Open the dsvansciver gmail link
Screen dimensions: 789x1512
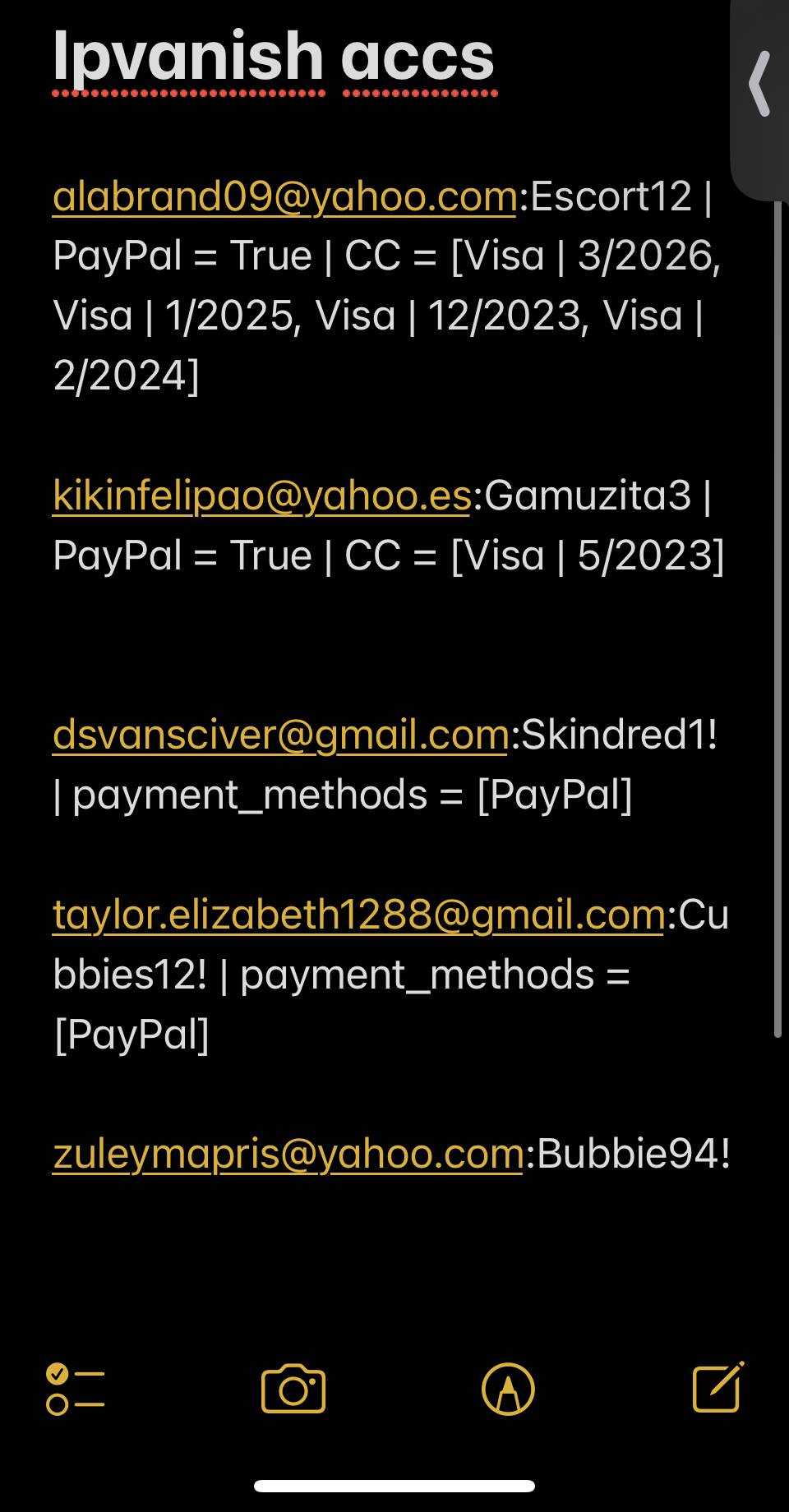coord(281,735)
